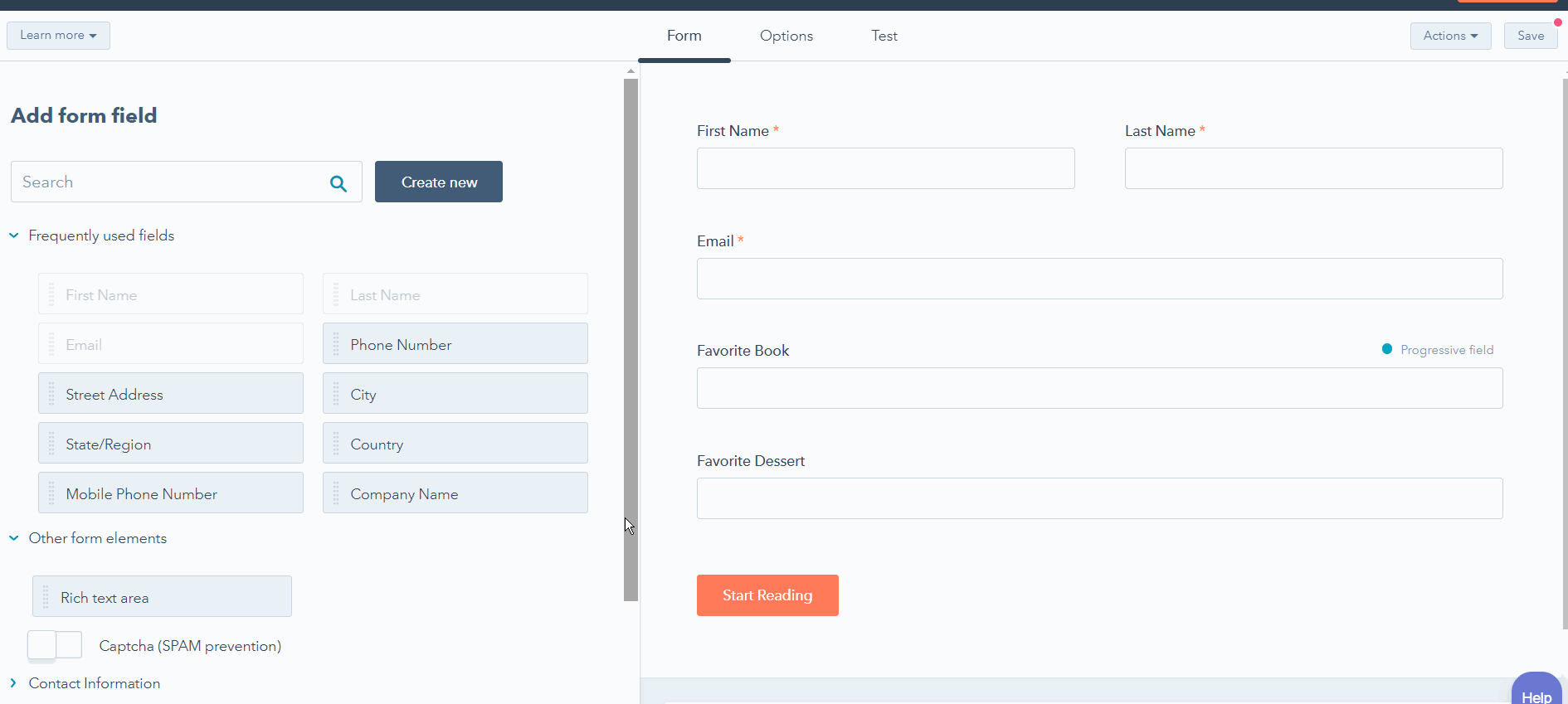Screen dimensions: 1568x704
Task: Click the State/Region field's drag handle icon
Action: click(51, 444)
